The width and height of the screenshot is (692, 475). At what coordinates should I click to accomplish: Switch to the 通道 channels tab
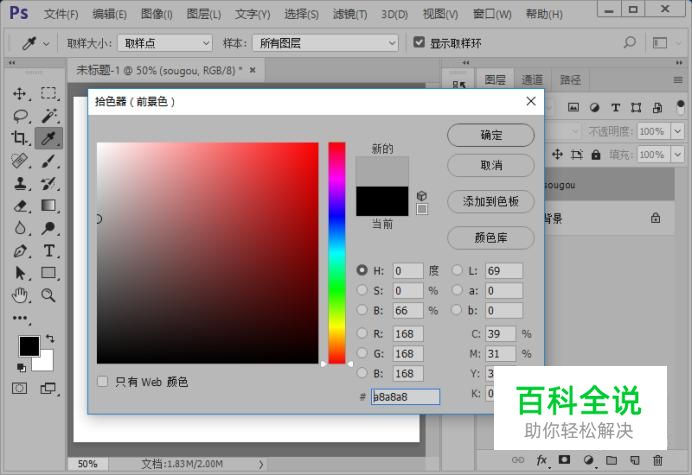click(x=532, y=80)
